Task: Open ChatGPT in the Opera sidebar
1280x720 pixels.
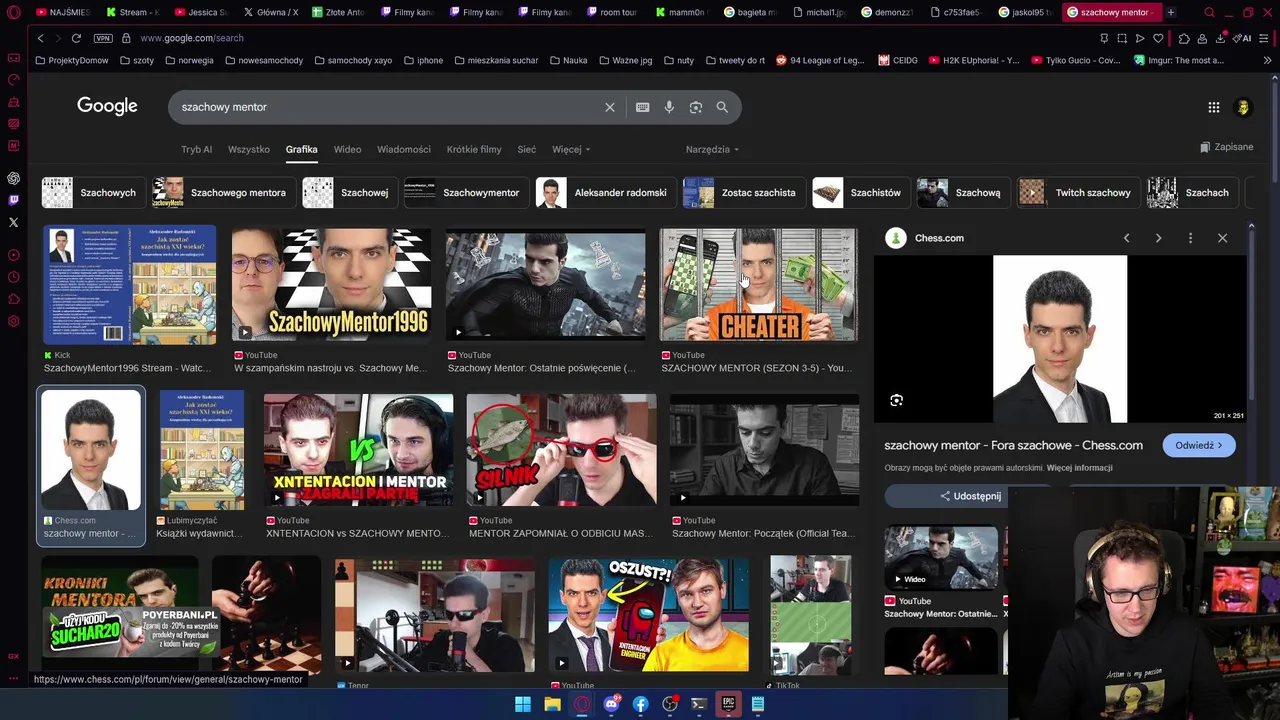Action: (14, 178)
